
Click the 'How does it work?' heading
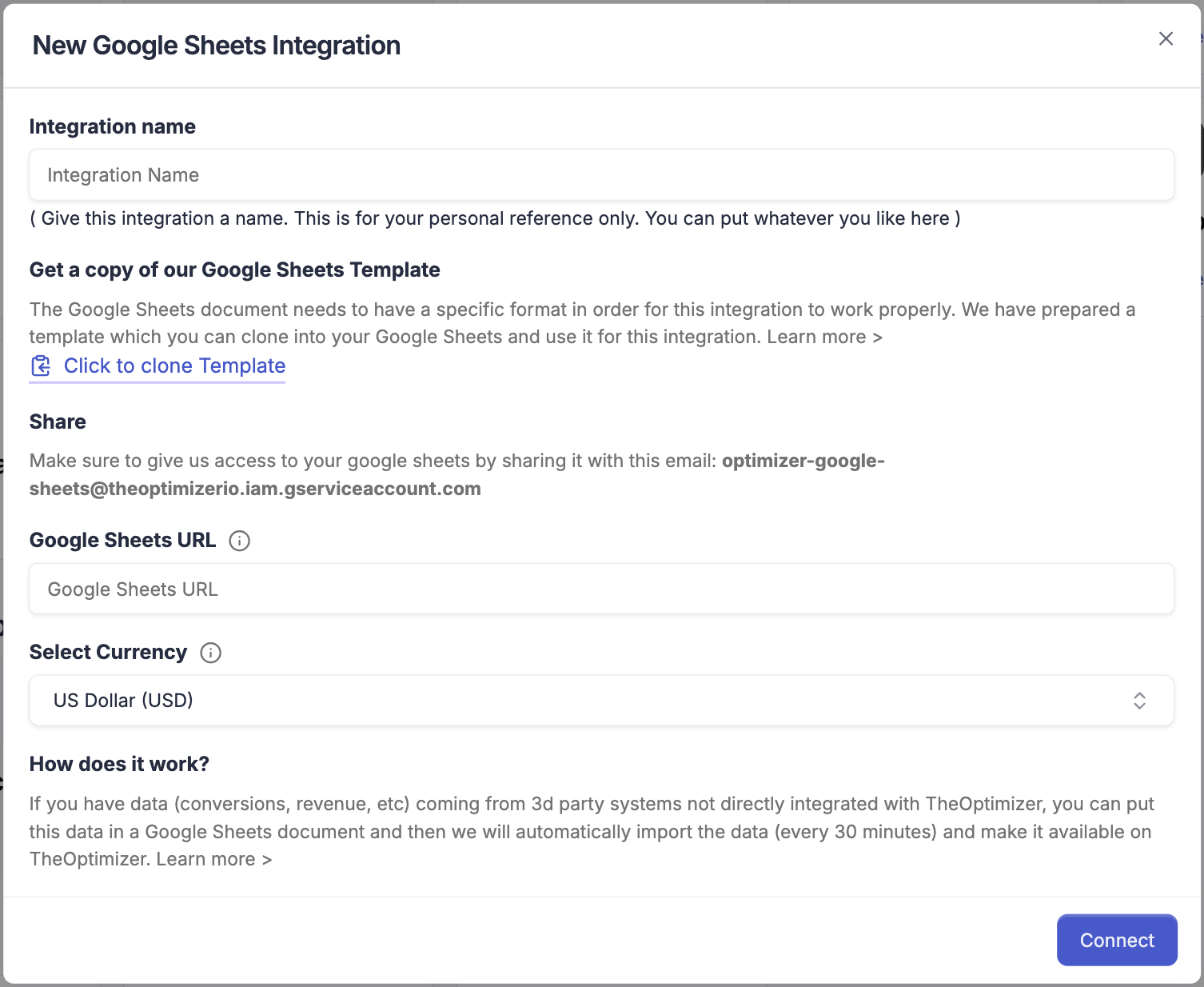(x=119, y=765)
